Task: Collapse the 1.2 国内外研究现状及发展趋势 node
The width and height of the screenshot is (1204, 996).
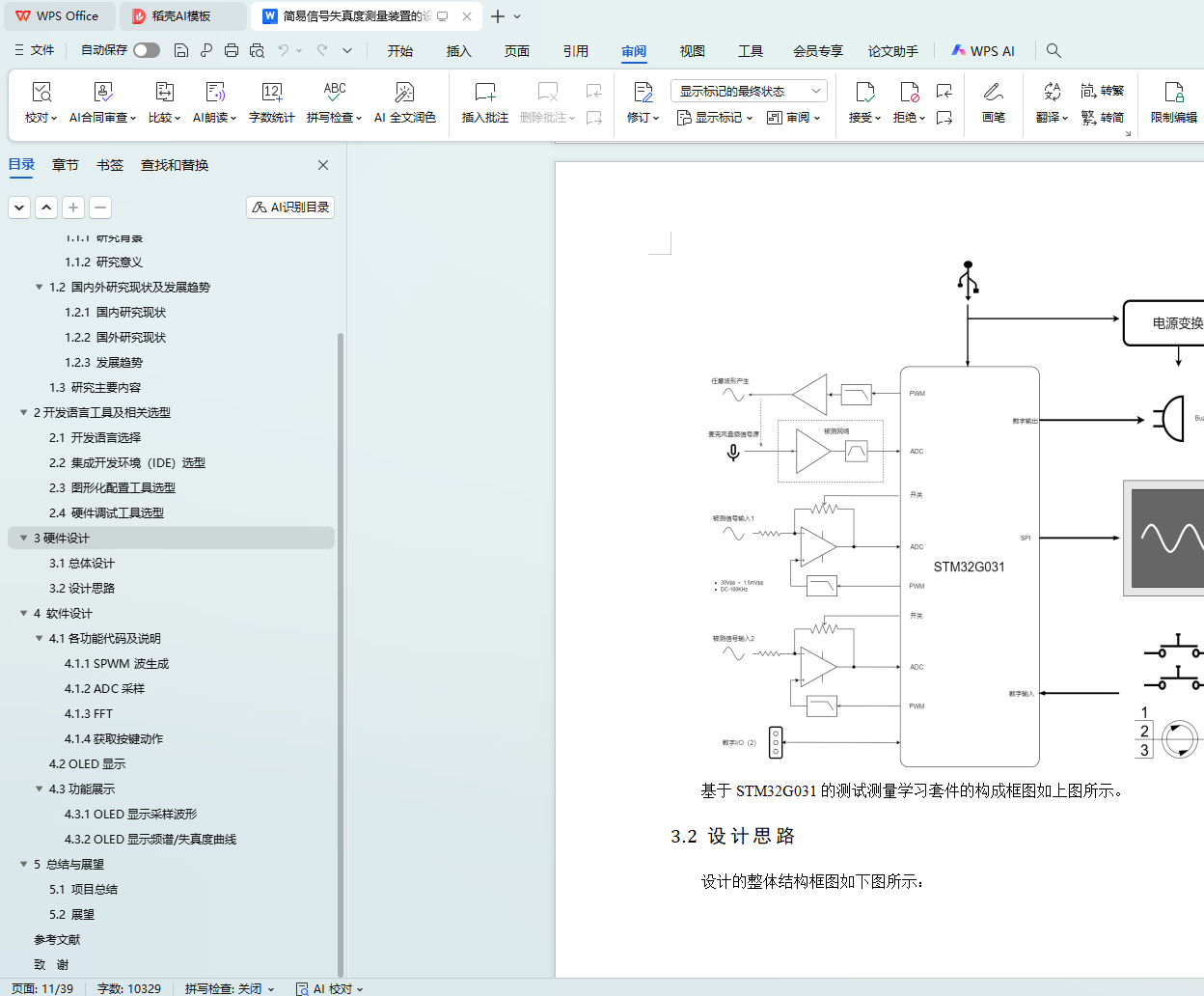Action: pyautogui.click(x=40, y=288)
